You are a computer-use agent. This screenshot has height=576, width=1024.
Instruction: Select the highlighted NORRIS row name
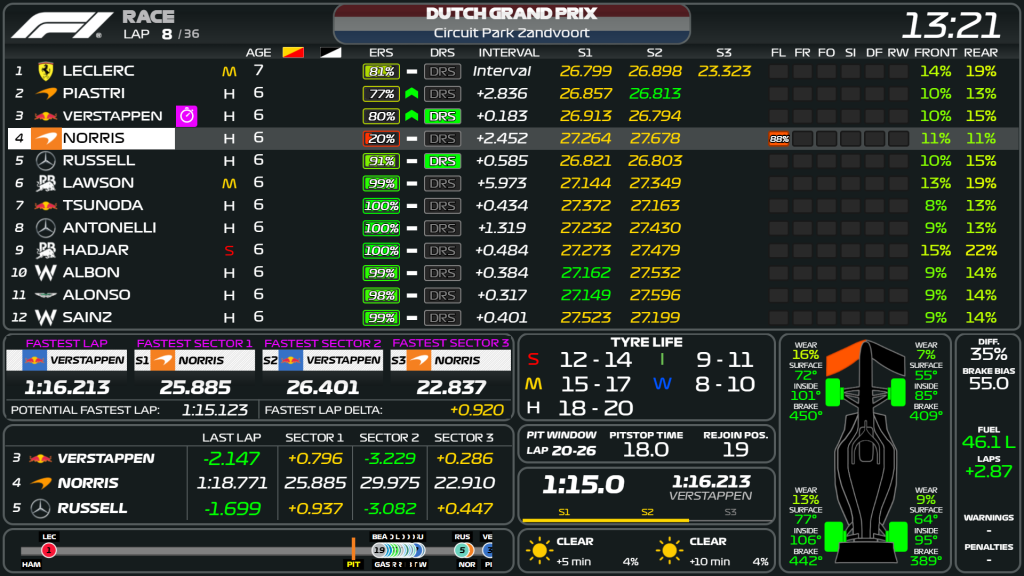(91, 138)
